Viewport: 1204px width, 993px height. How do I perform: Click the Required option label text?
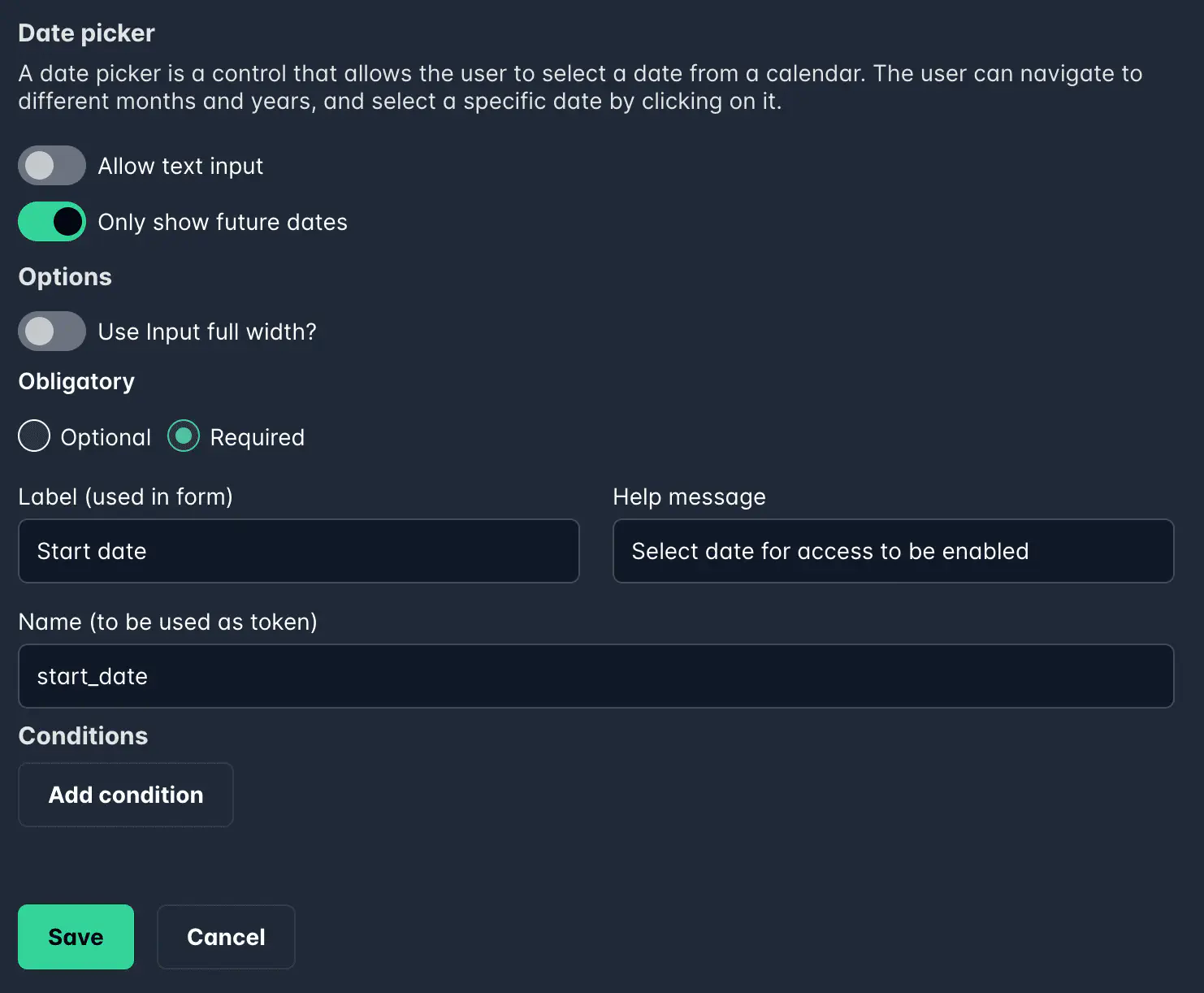click(256, 436)
